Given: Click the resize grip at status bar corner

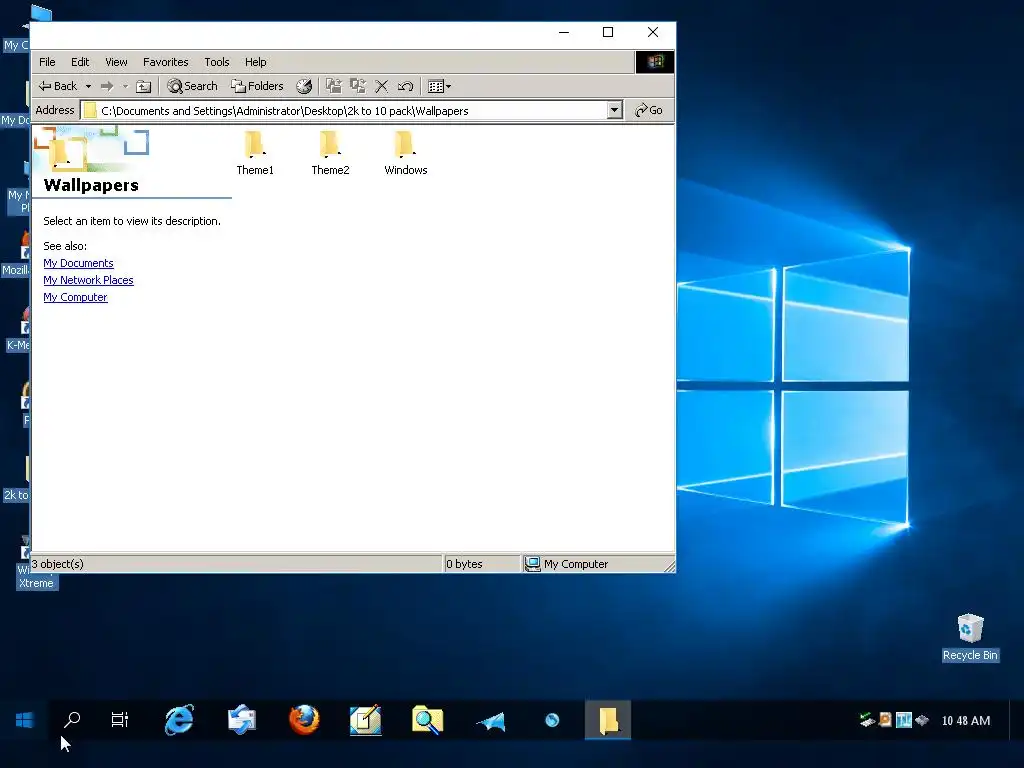Looking at the screenshot, I should pos(669,567).
